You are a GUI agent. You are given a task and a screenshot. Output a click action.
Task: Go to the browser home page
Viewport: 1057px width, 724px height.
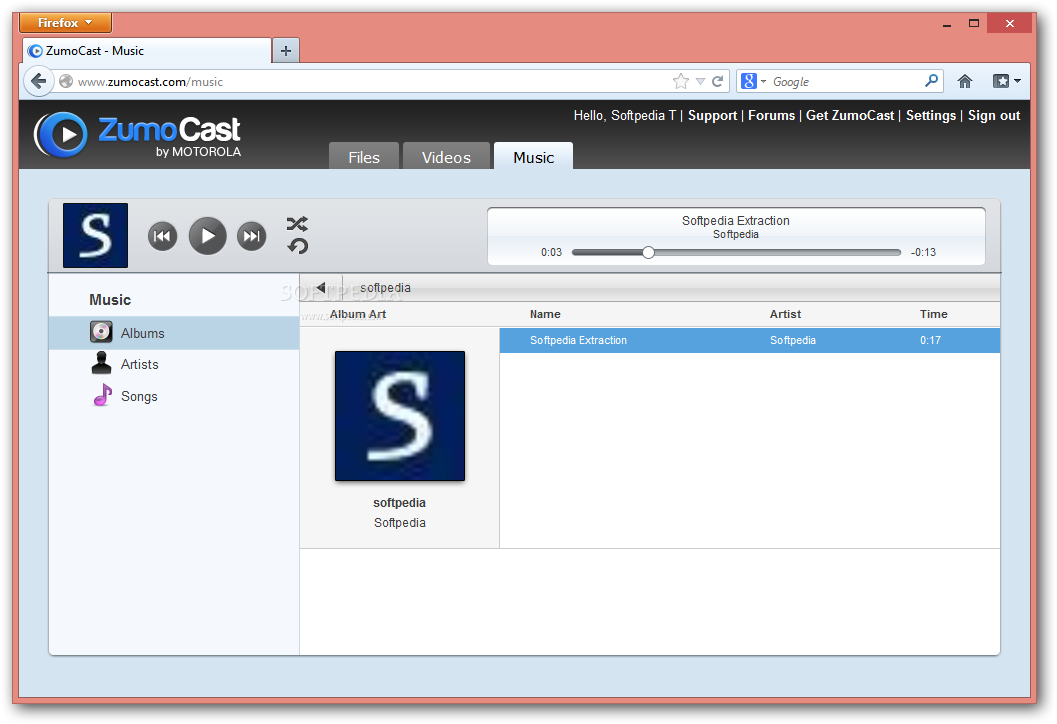coord(965,82)
